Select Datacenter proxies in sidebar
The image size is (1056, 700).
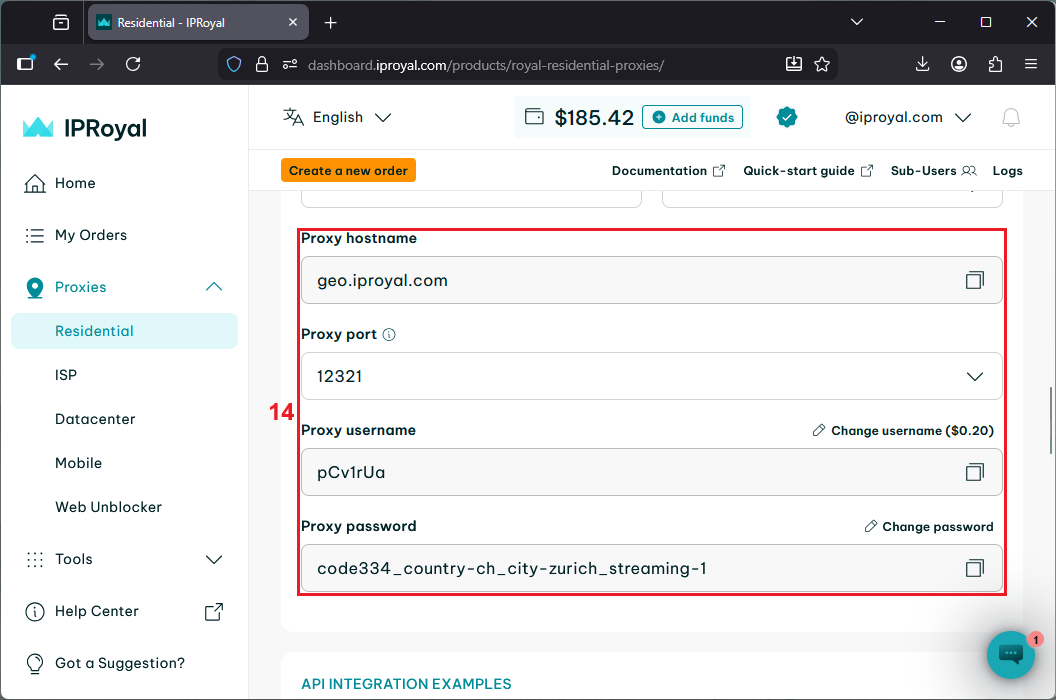coord(95,419)
